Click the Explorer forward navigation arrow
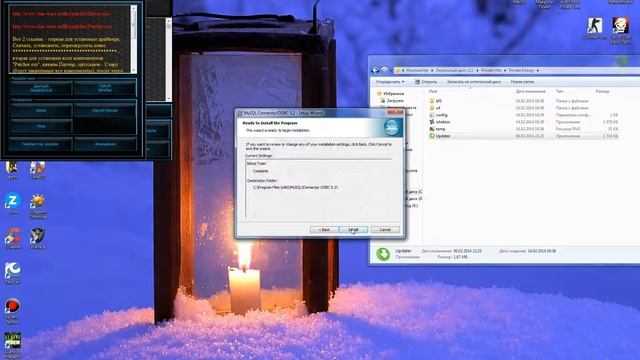Screen dimensions: 640x360 (x=385, y=70)
